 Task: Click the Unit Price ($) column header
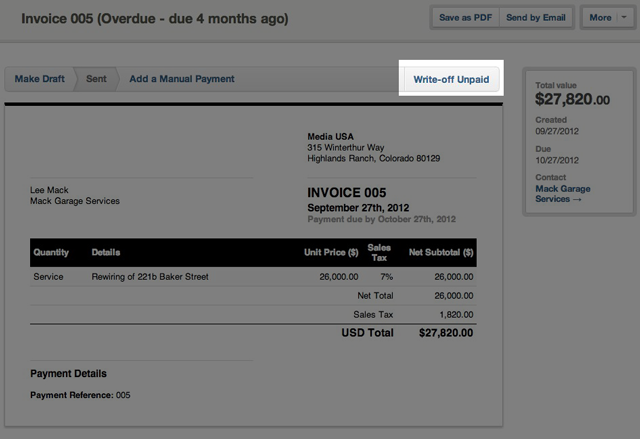tap(331, 252)
